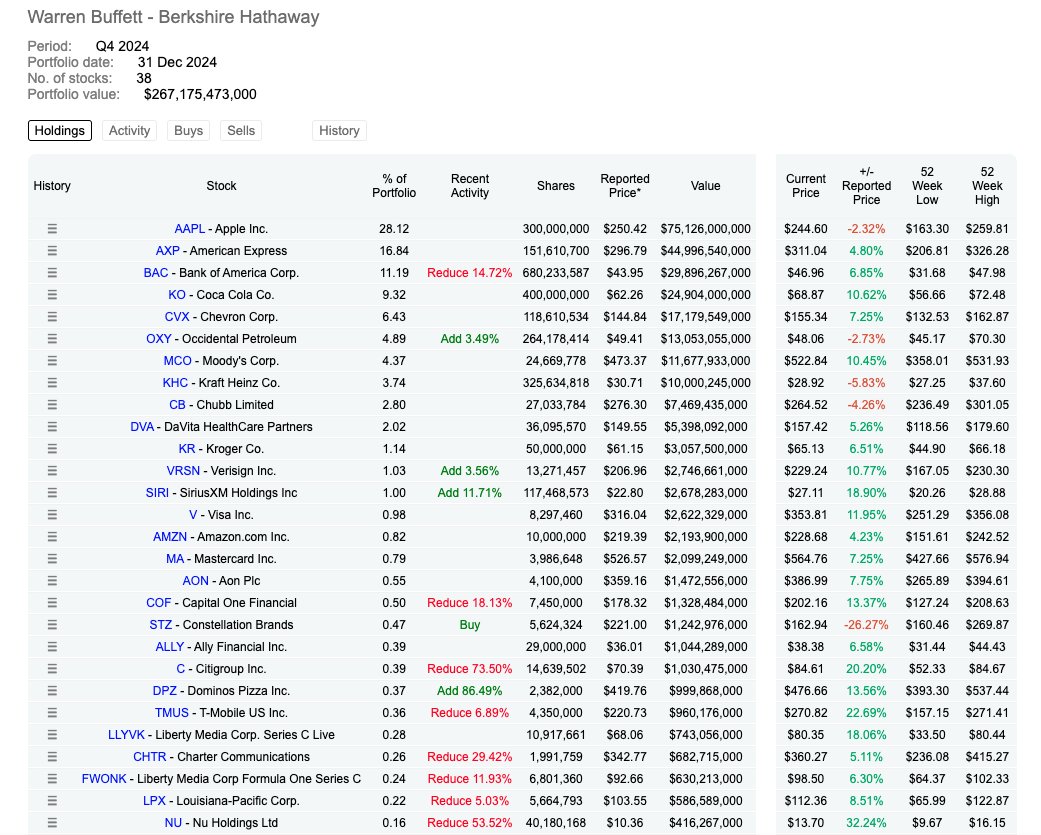1041x835 pixels.
Task: Switch to the portfolio History tab
Action: (x=339, y=131)
